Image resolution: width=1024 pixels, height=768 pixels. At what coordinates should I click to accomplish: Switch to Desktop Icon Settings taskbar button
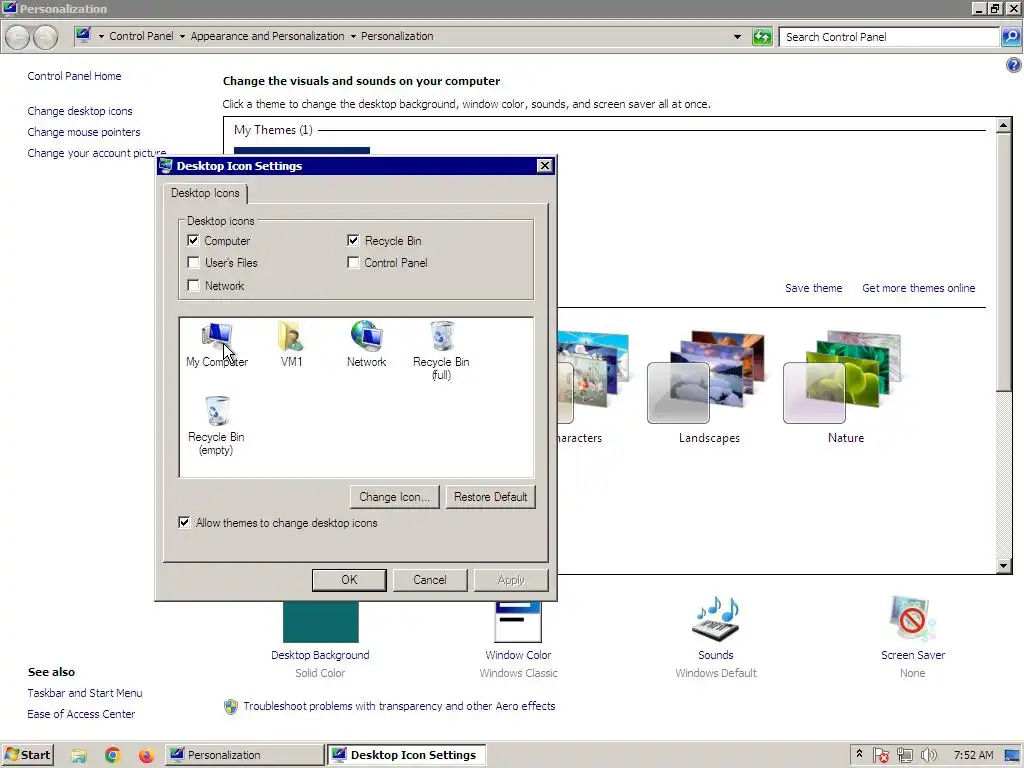(x=406, y=755)
